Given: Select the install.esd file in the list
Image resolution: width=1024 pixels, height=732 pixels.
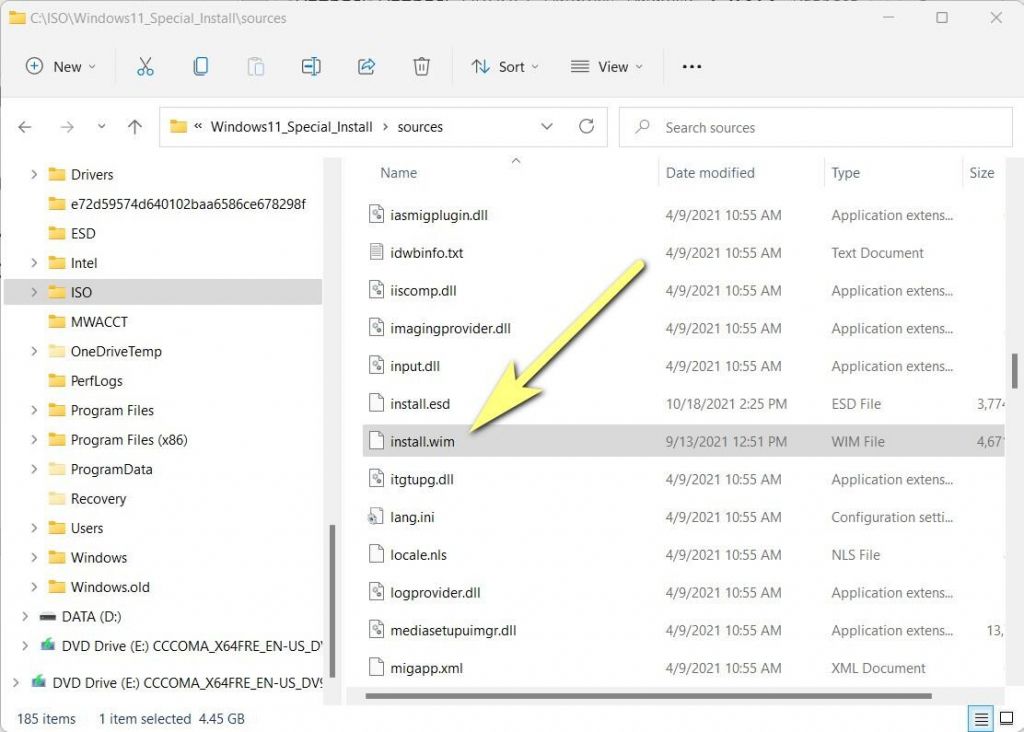Looking at the screenshot, I should click(x=421, y=403).
